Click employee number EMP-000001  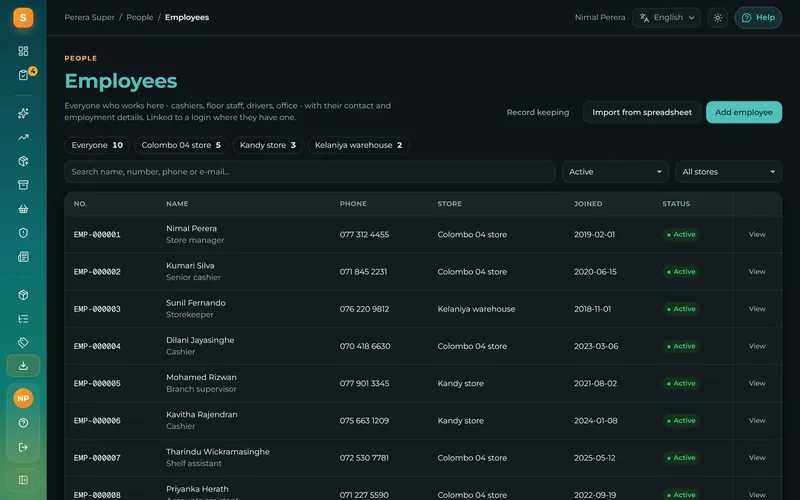click(97, 235)
